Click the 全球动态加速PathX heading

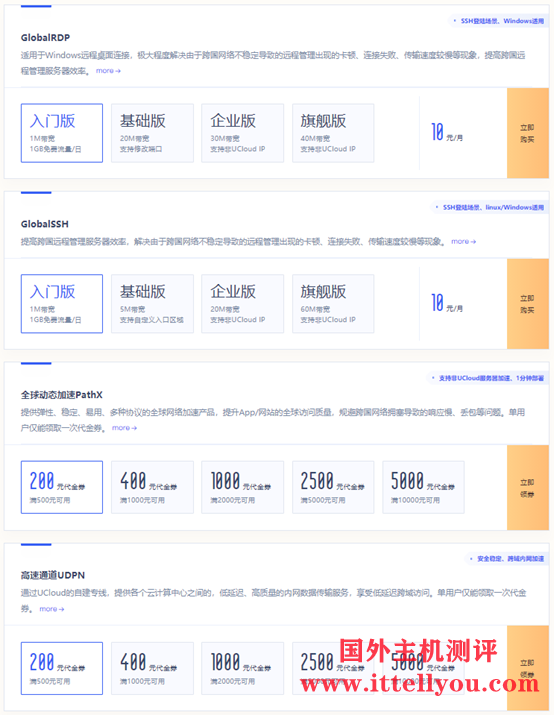click(x=62, y=395)
